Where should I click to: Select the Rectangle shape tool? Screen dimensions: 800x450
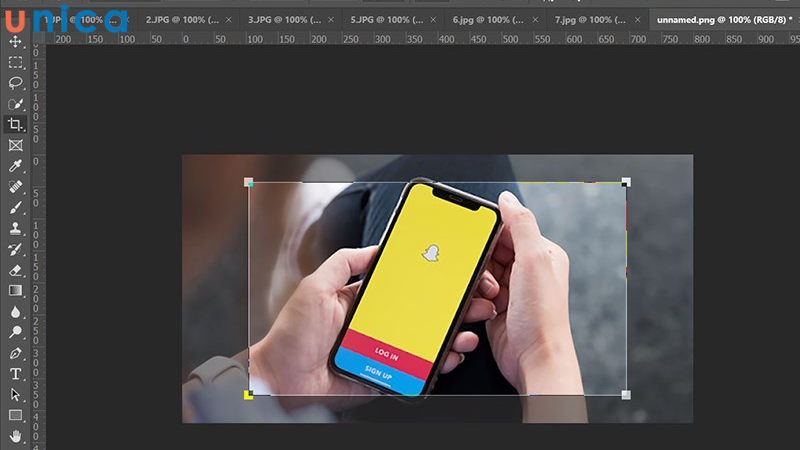pyautogui.click(x=15, y=415)
